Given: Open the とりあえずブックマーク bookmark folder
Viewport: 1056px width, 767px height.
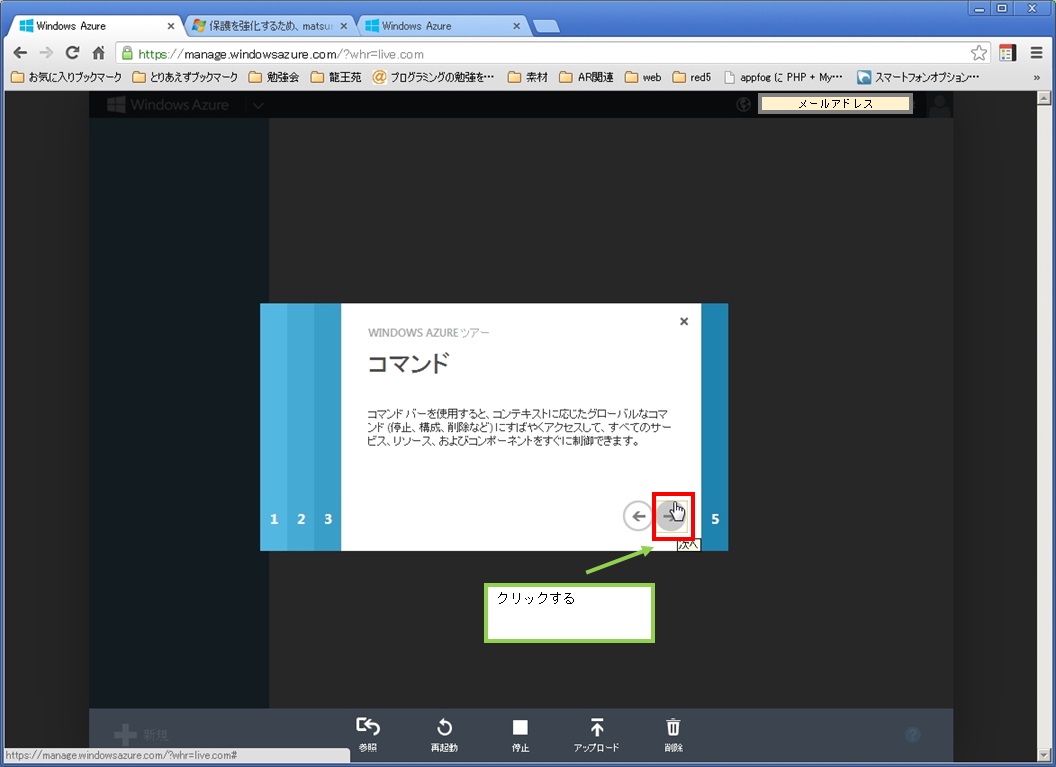Looking at the screenshot, I should (x=185, y=77).
